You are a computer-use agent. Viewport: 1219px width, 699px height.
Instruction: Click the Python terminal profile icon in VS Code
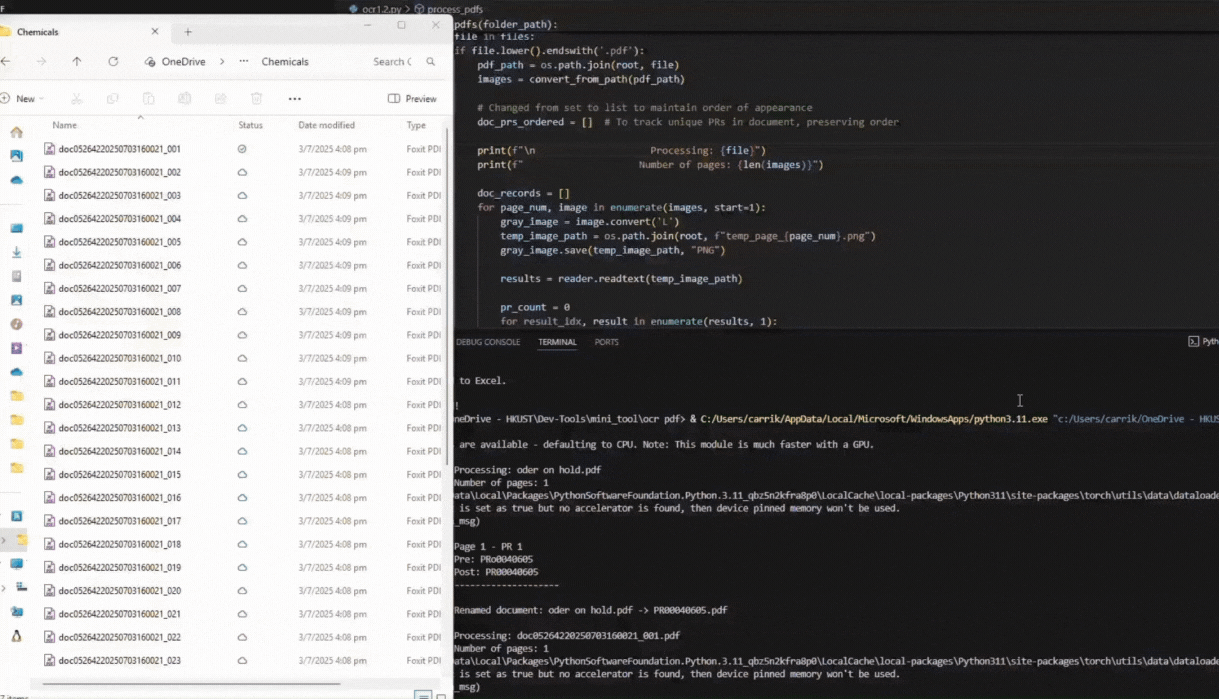(x=1193, y=341)
